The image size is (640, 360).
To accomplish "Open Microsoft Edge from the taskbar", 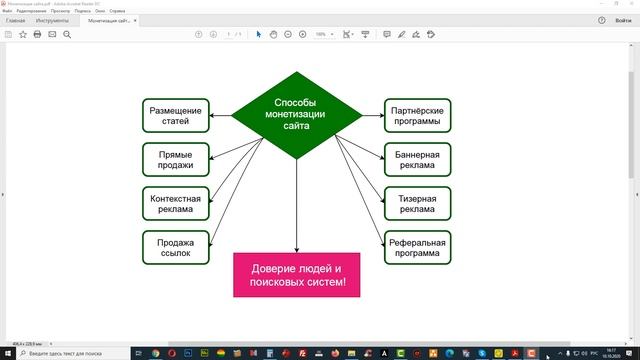I will click(x=449, y=353).
